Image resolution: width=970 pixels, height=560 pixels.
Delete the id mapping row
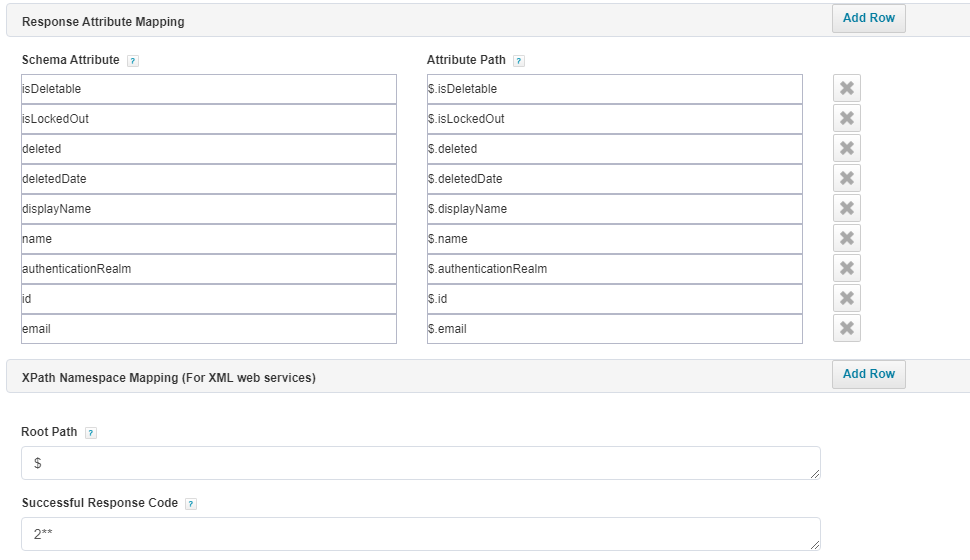click(846, 299)
